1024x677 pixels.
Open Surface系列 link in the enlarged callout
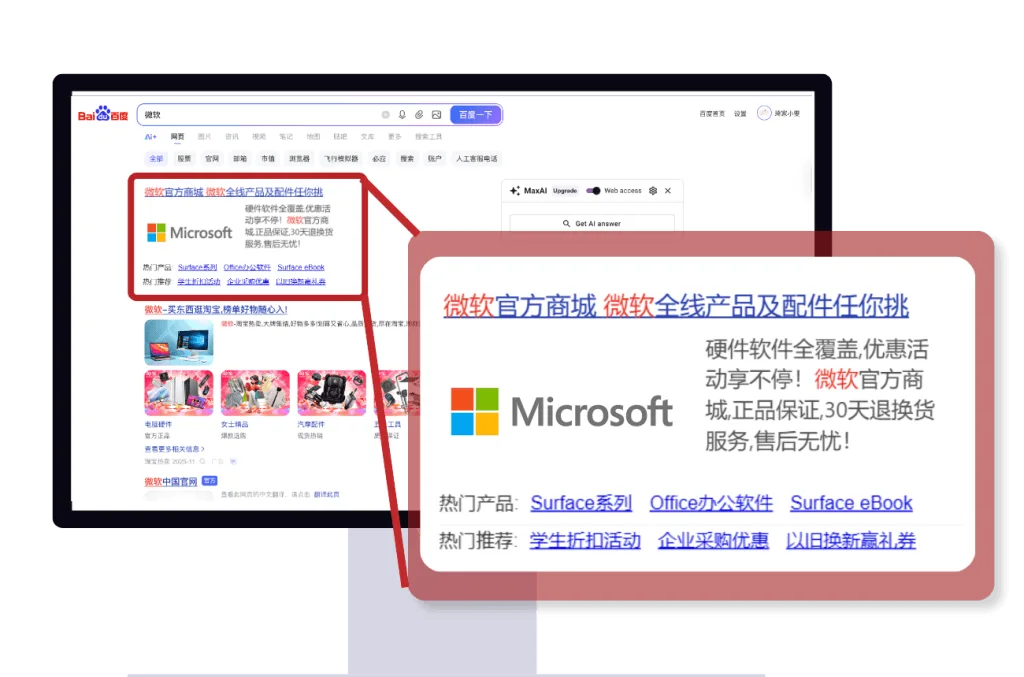click(x=581, y=503)
